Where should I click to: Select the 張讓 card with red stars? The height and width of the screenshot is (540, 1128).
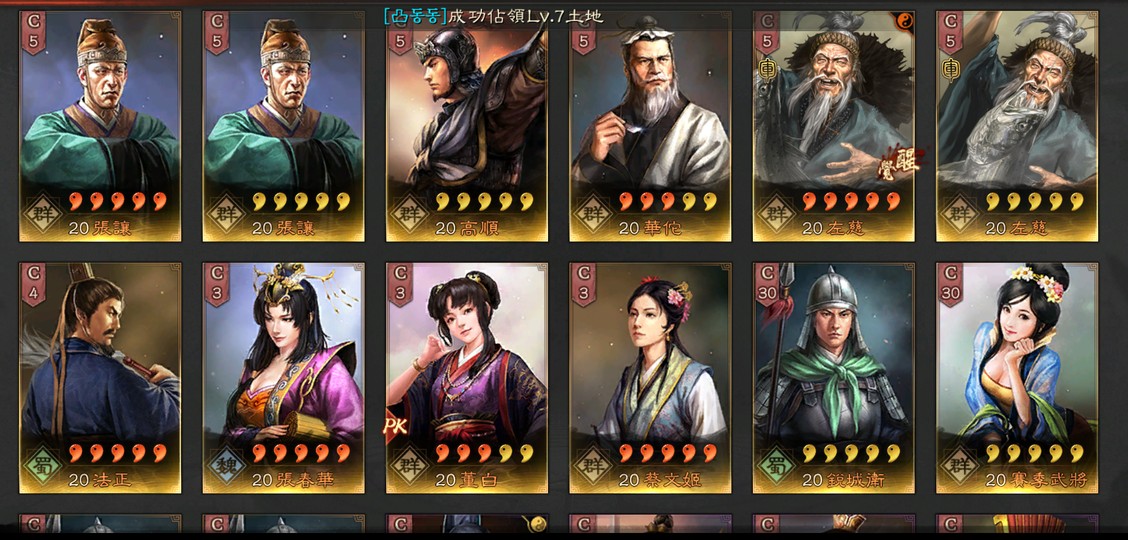100,126
